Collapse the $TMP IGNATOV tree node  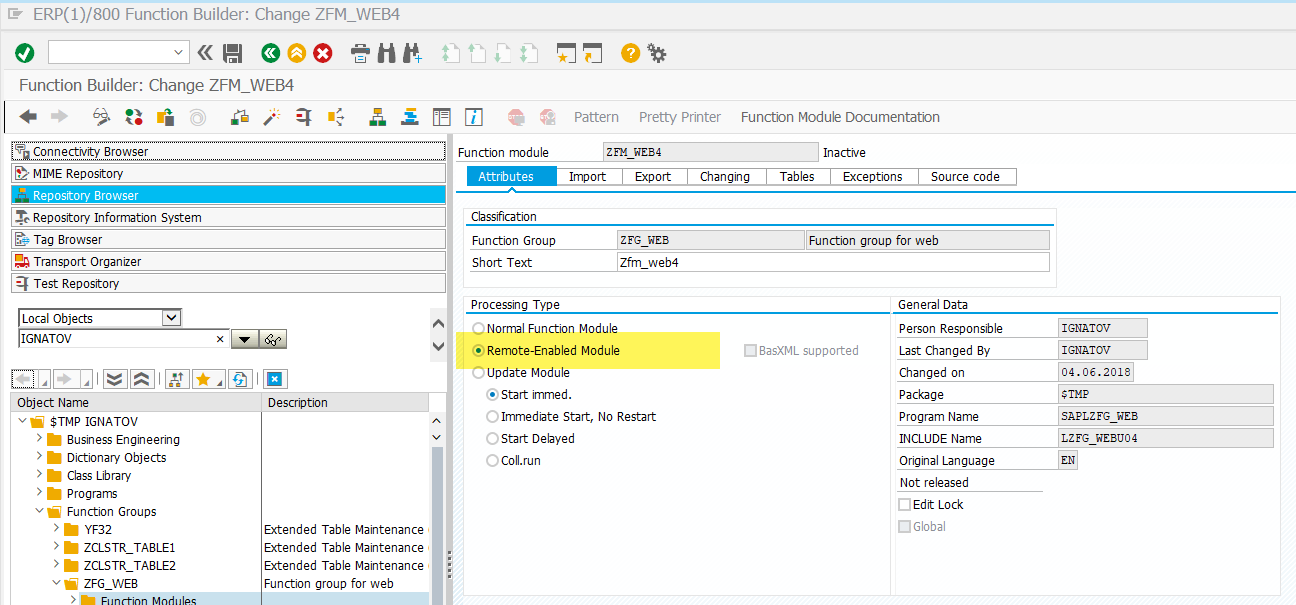[x=23, y=421]
